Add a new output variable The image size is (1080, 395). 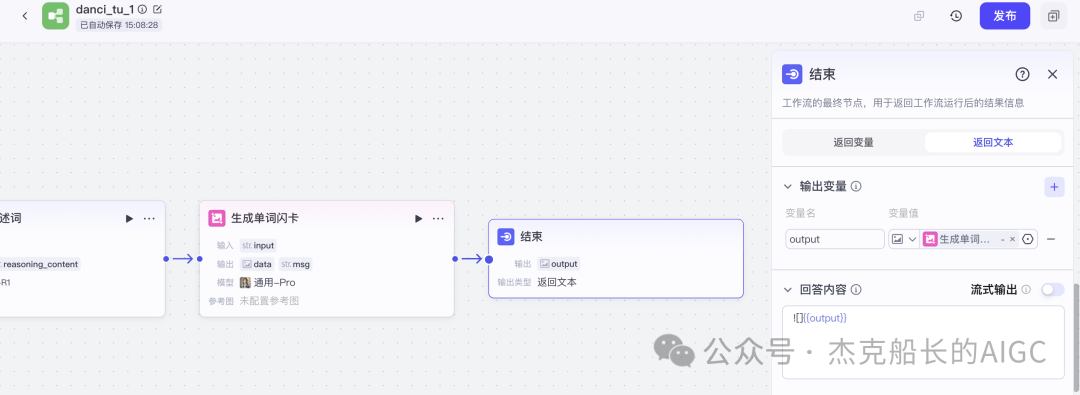click(1055, 186)
